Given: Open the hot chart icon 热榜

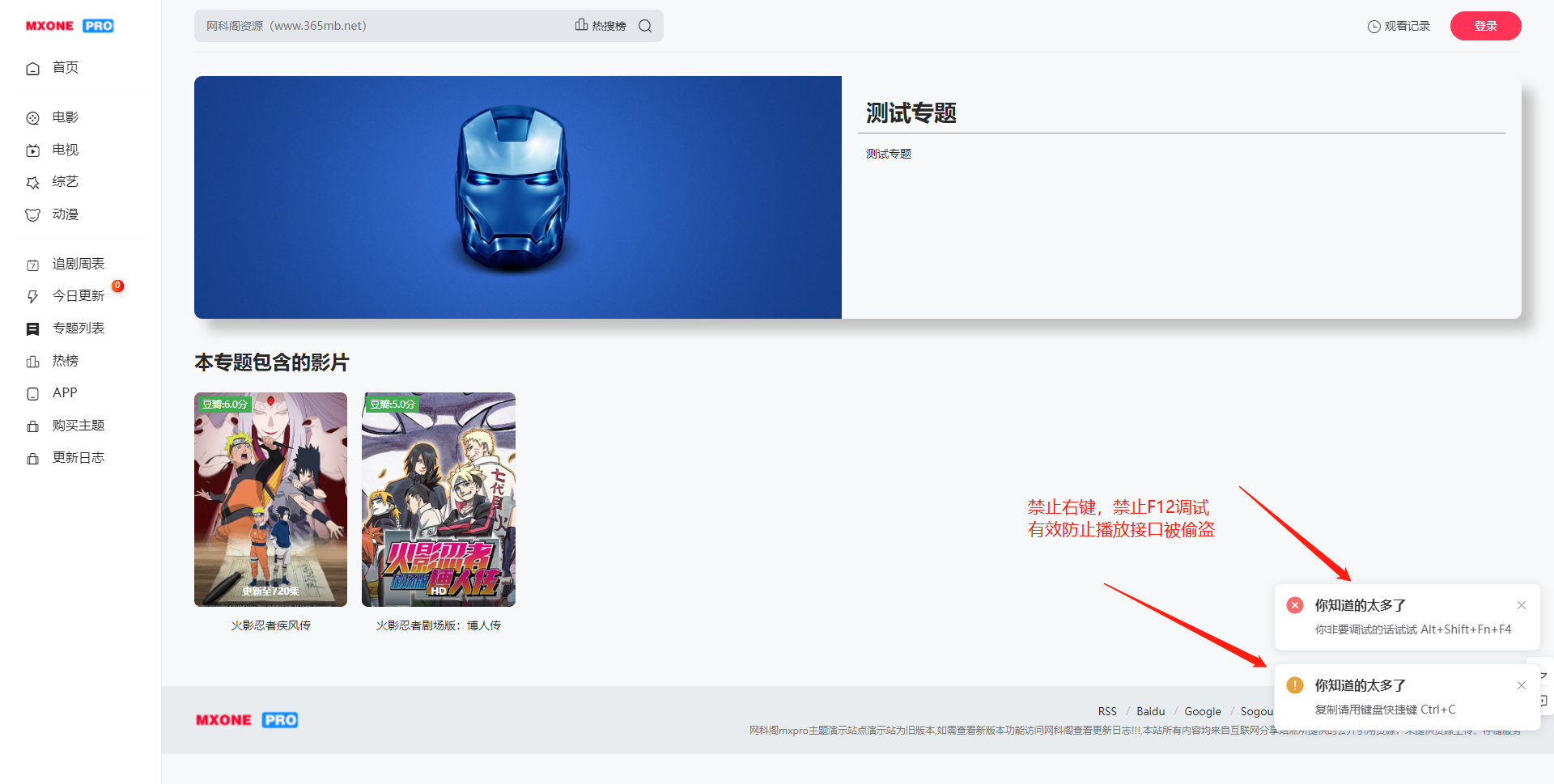Looking at the screenshot, I should [33, 362].
